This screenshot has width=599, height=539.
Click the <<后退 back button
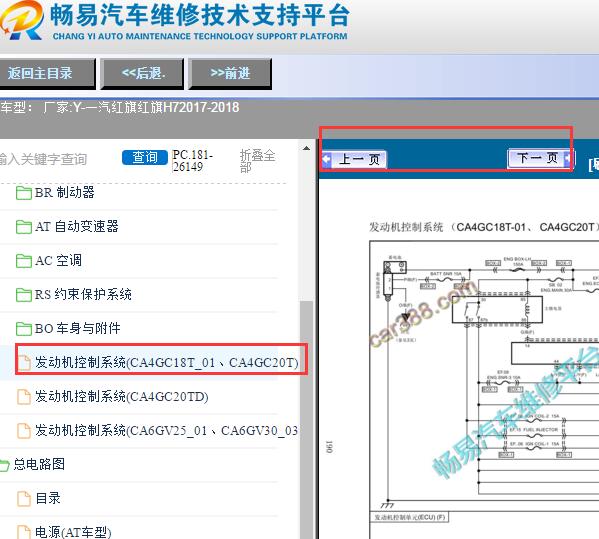[x=142, y=74]
